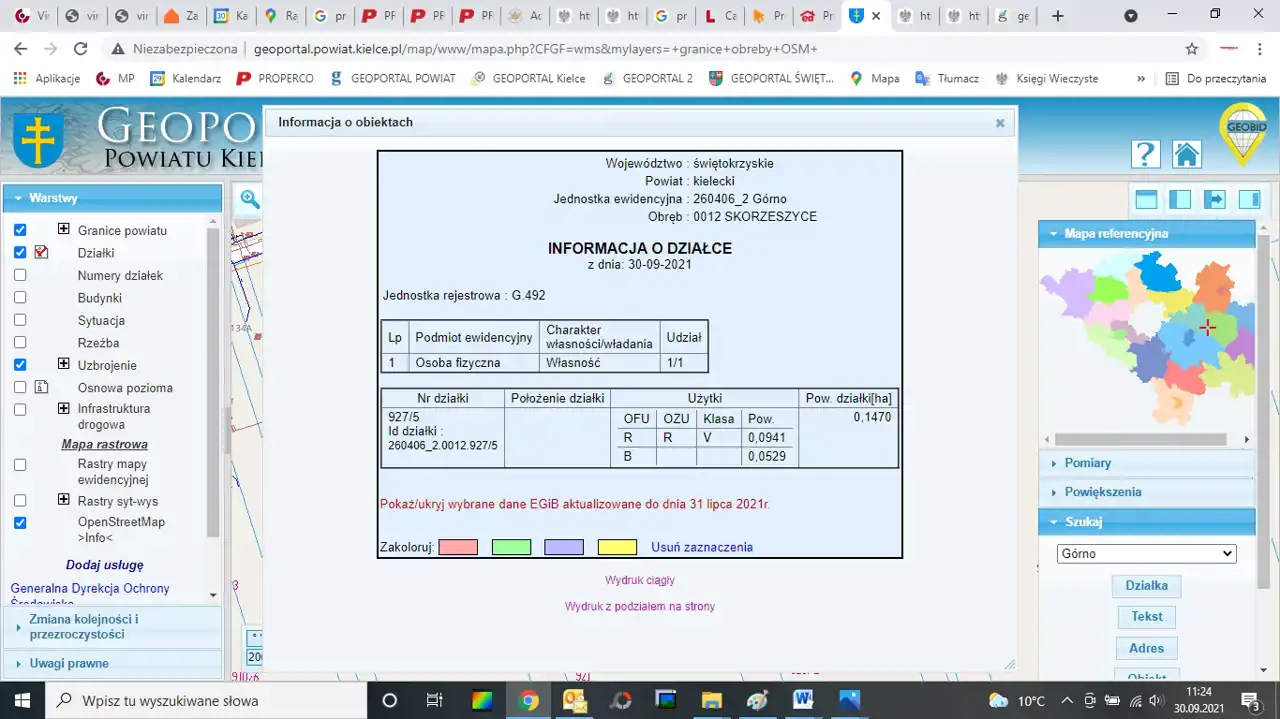
Task: Select the full-width map layout icon
Action: [x=1145, y=199]
